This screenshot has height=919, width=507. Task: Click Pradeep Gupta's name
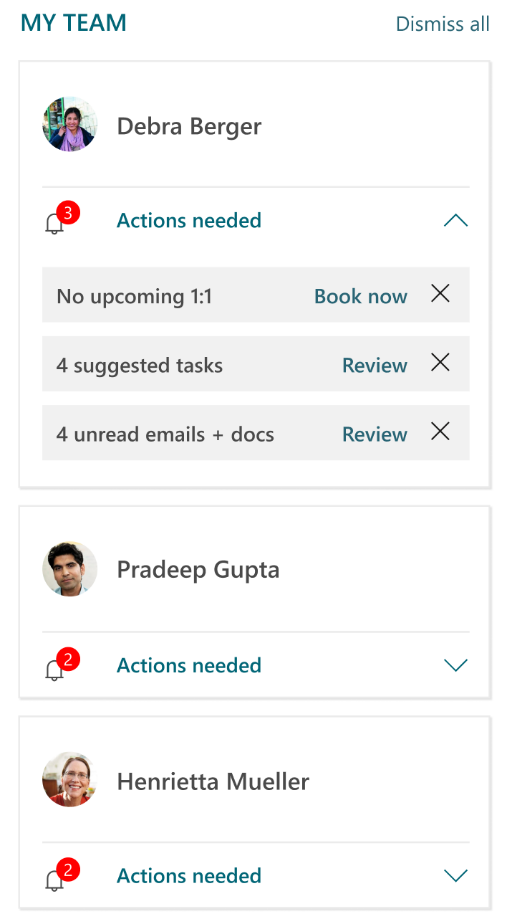tap(198, 571)
